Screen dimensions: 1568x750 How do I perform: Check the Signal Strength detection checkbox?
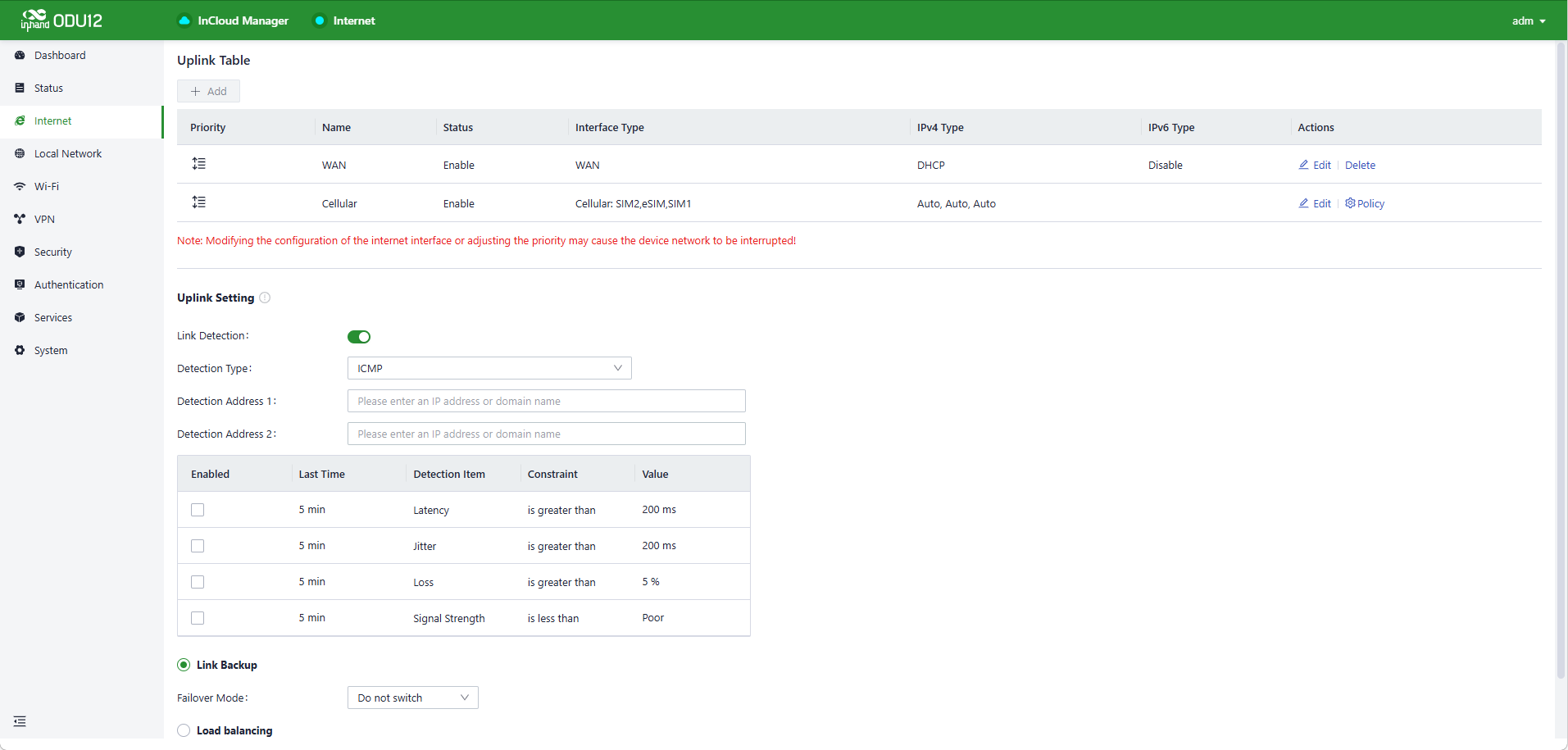(x=198, y=618)
